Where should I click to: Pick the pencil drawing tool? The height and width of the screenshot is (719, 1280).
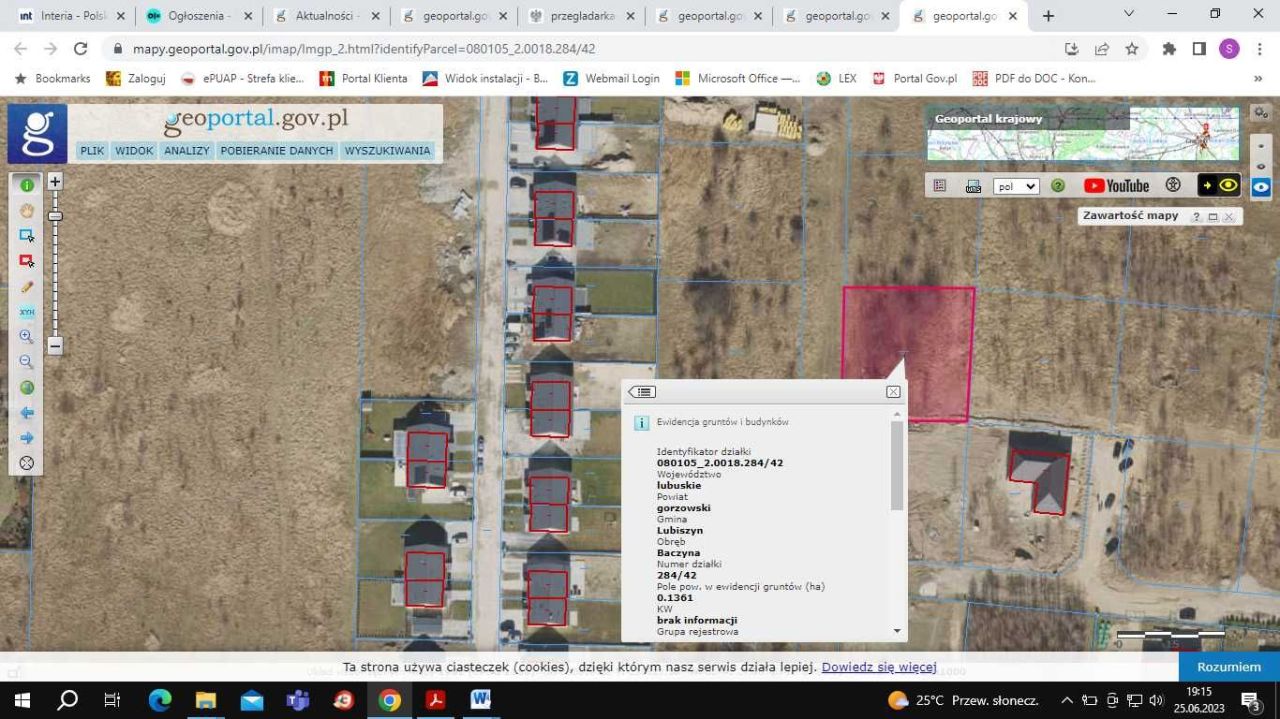[x=27, y=286]
